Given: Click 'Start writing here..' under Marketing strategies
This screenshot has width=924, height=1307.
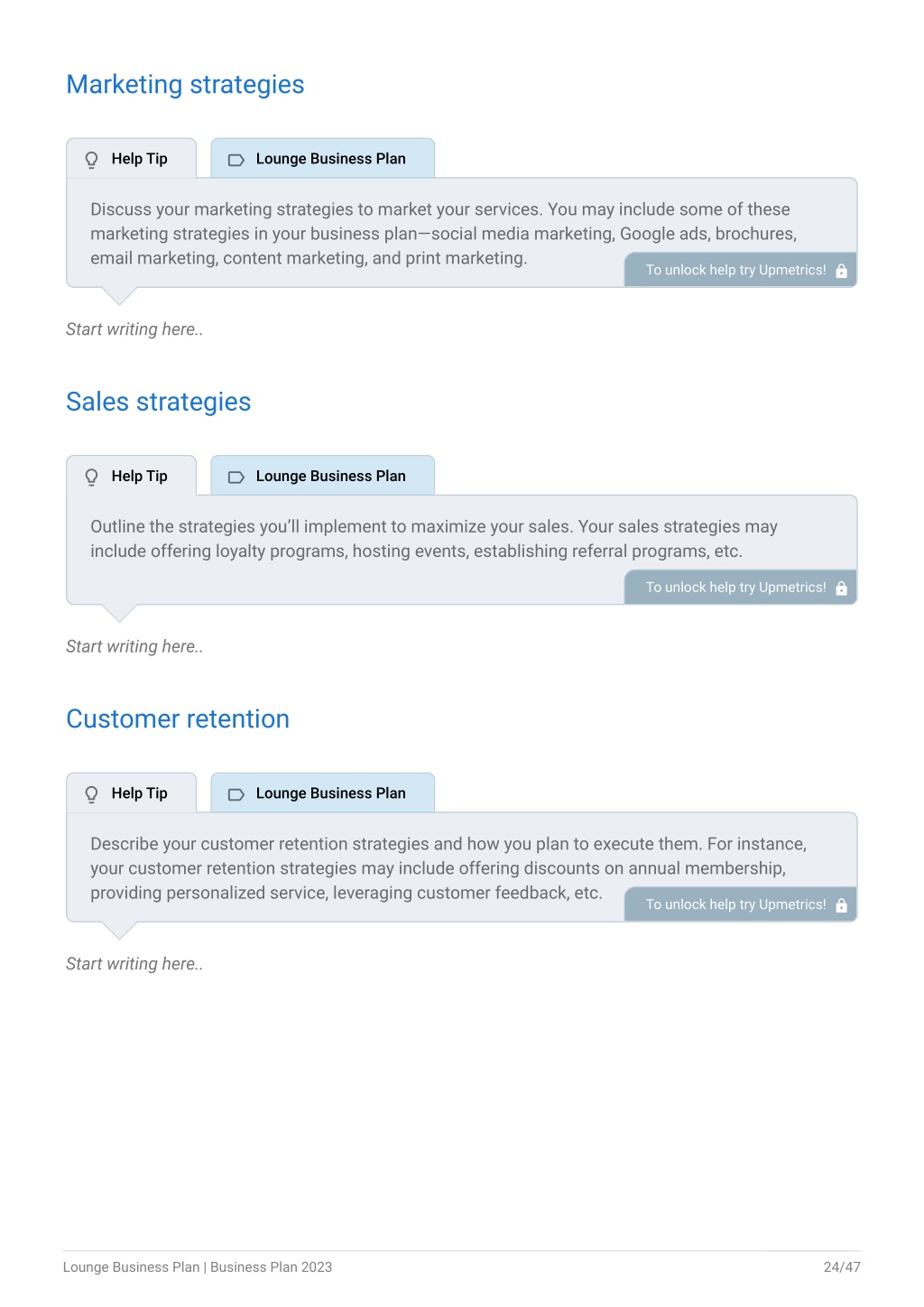Looking at the screenshot, I should click(134, 329).
